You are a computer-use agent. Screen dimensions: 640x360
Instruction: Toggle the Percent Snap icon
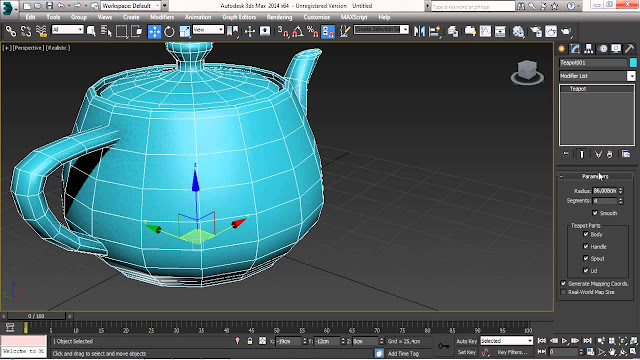(x=313, y=31)
